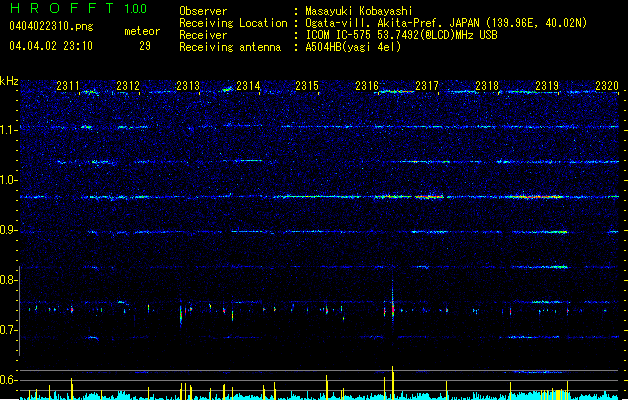Click the Observer label
629x400 pixels.
pos(203,11)
